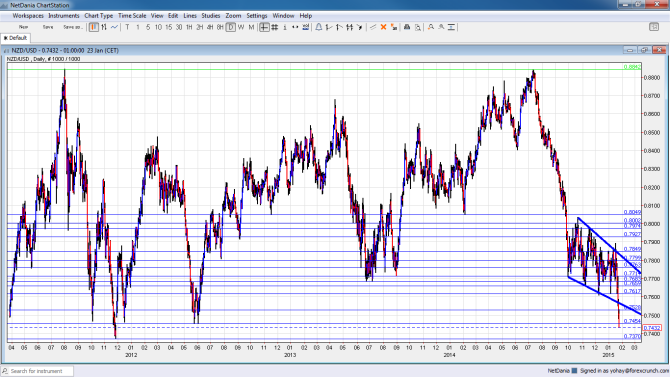Click the down-right arrow order icon
670x377 pixels.
tap(360, 27)
